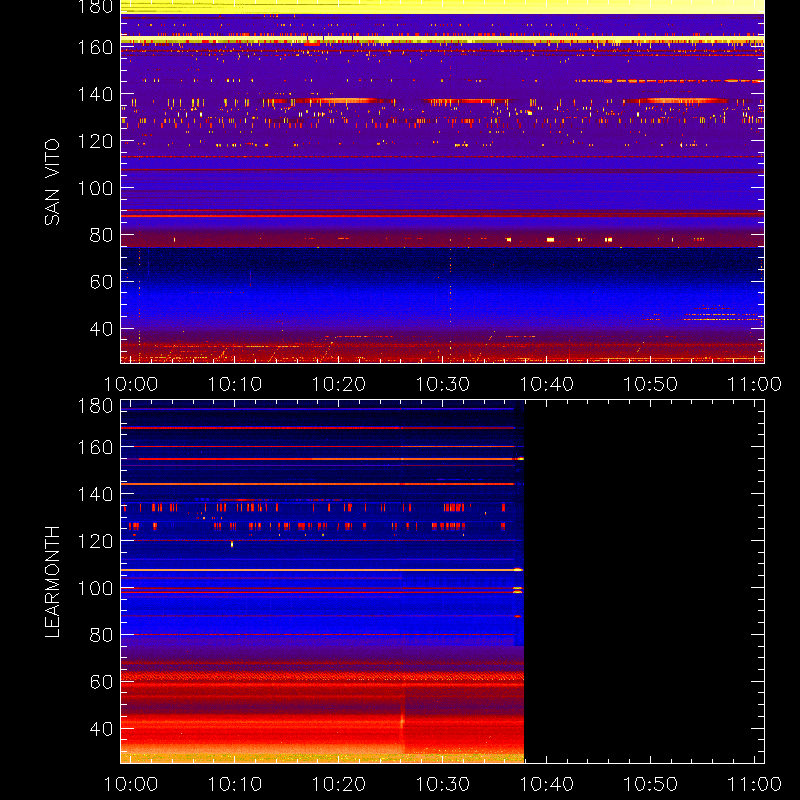This screenshot has height=800, width=800.
Task: Click the SAN VITO vertical axis title
Action: point(52,182)
